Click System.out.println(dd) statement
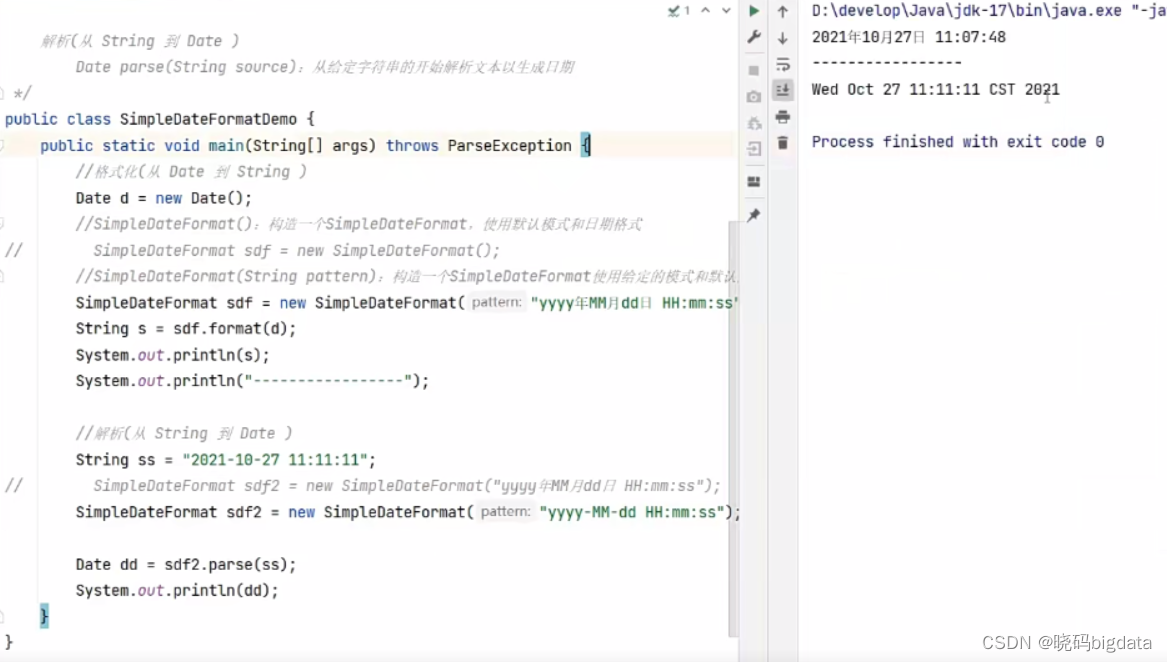Screen dimensions: 1167x662 point(177,591)
